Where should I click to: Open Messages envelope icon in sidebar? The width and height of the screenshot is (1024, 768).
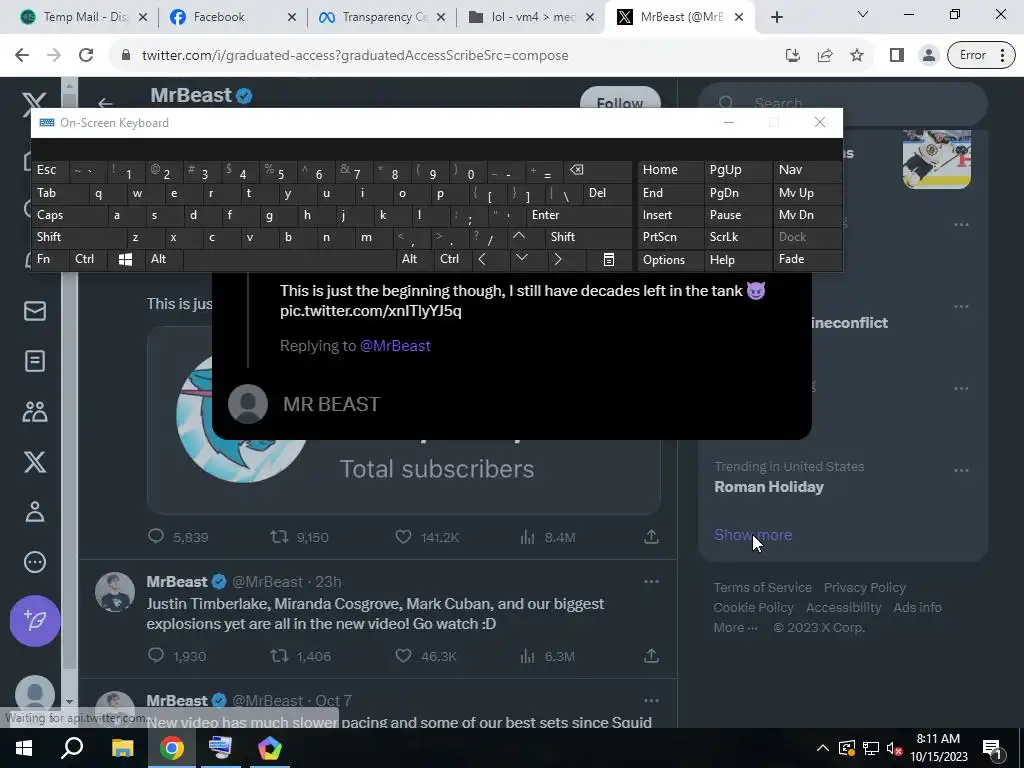(35, 311)
